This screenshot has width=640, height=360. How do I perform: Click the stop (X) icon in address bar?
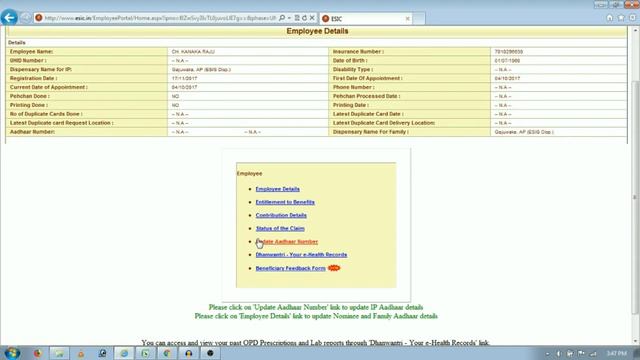click(312, 18)
